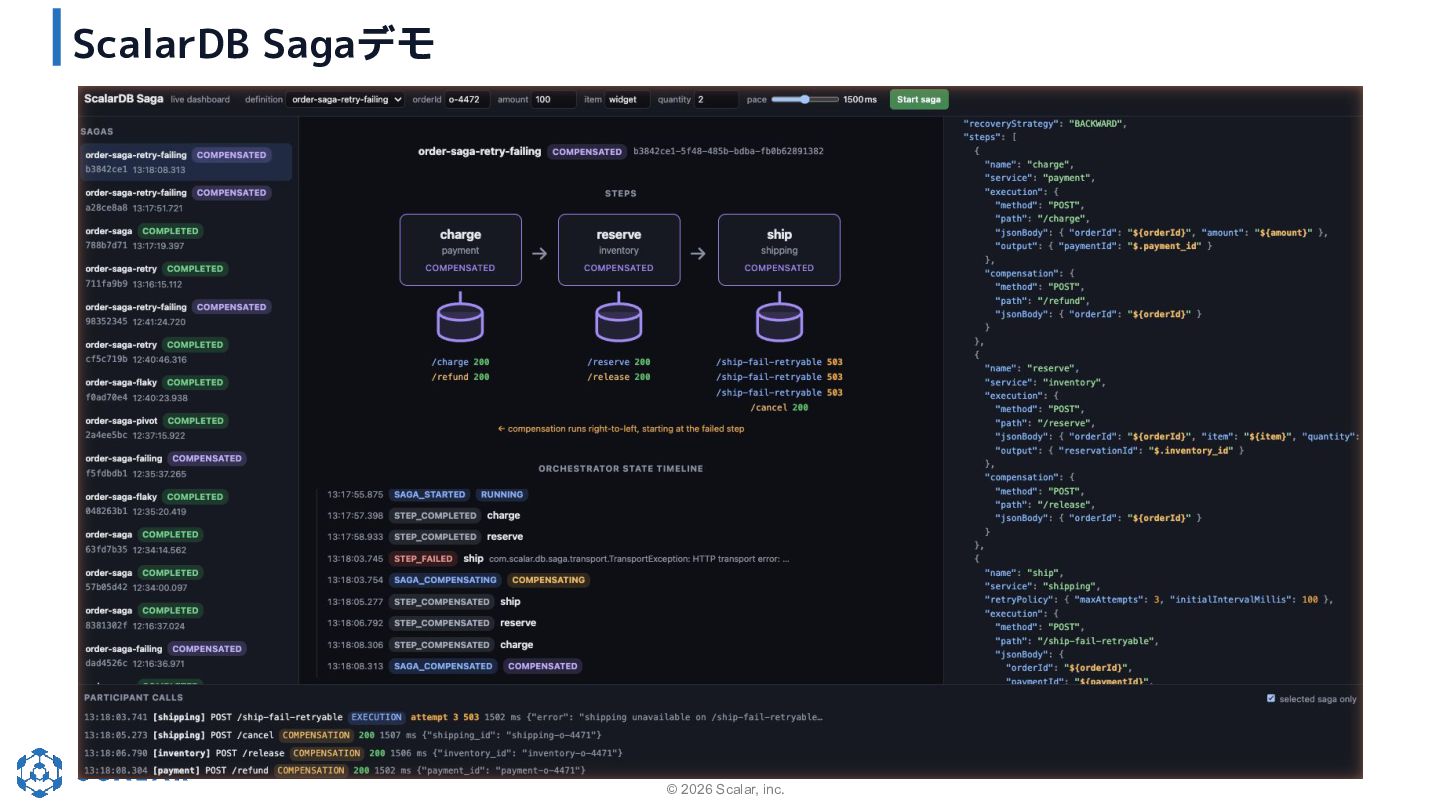Select saga 57b05d42 order-saga
The height and width of the screenshot is (810, 1440).
point(186,580)
